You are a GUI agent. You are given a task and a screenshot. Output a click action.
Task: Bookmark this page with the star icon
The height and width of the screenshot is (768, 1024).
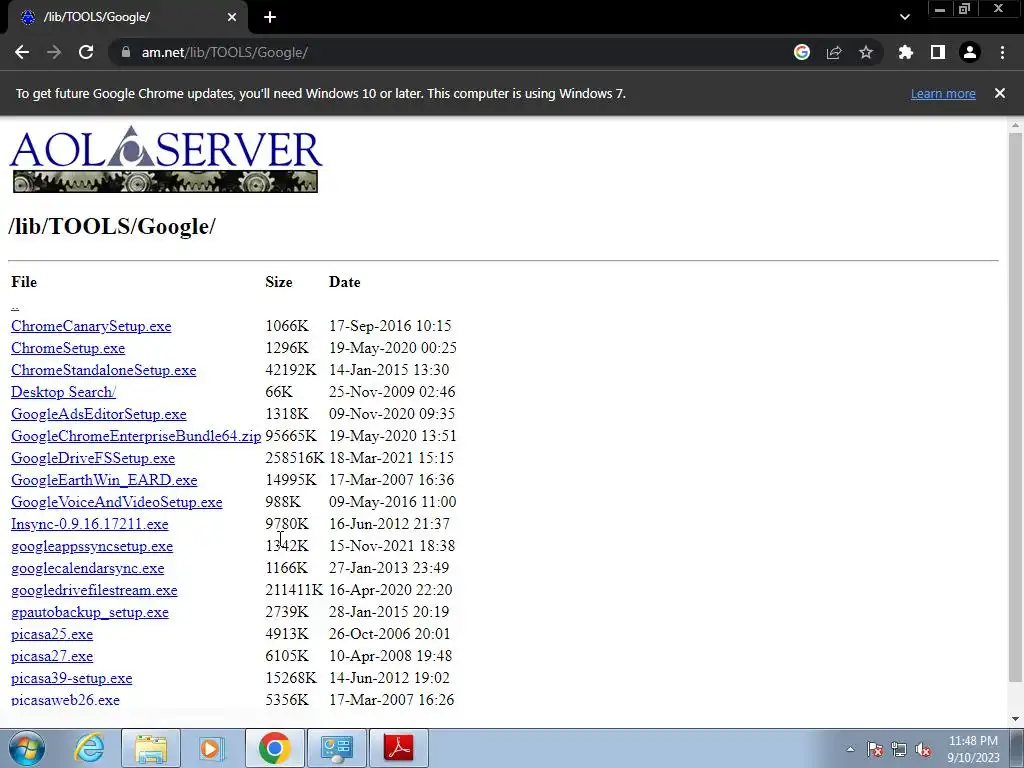pos(866,52)
